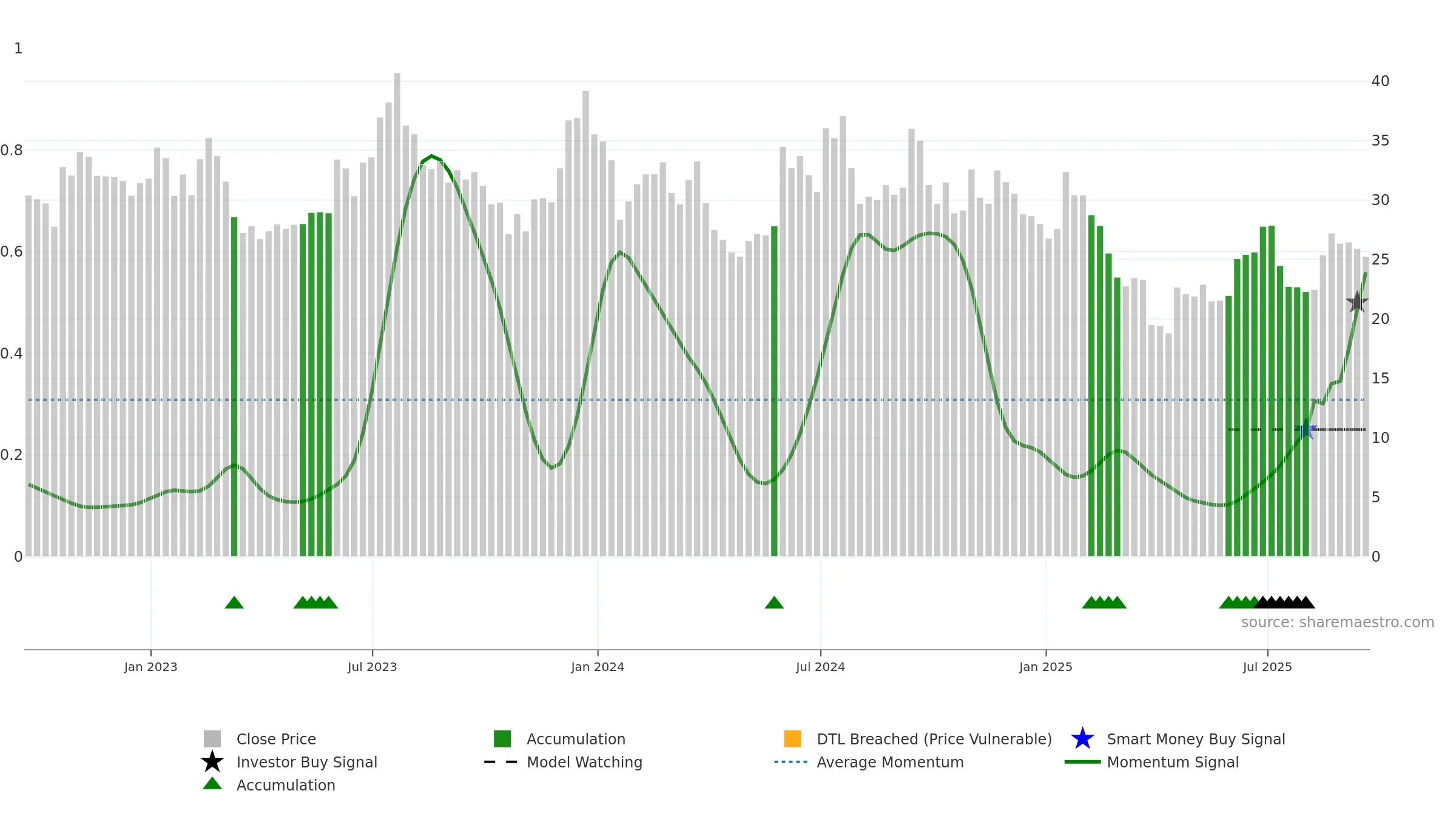Toggle the Close Price legend label

point(276,739)
